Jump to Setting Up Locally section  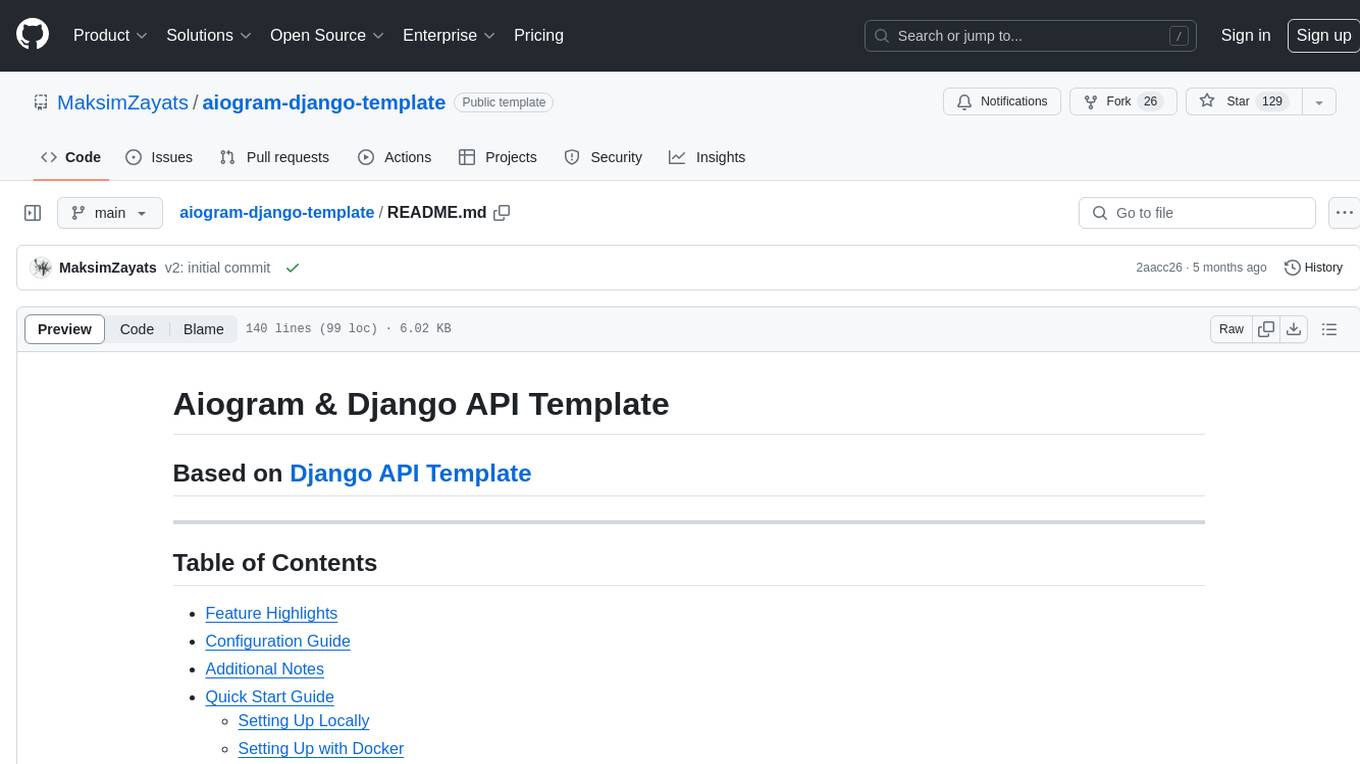point(304,721)
